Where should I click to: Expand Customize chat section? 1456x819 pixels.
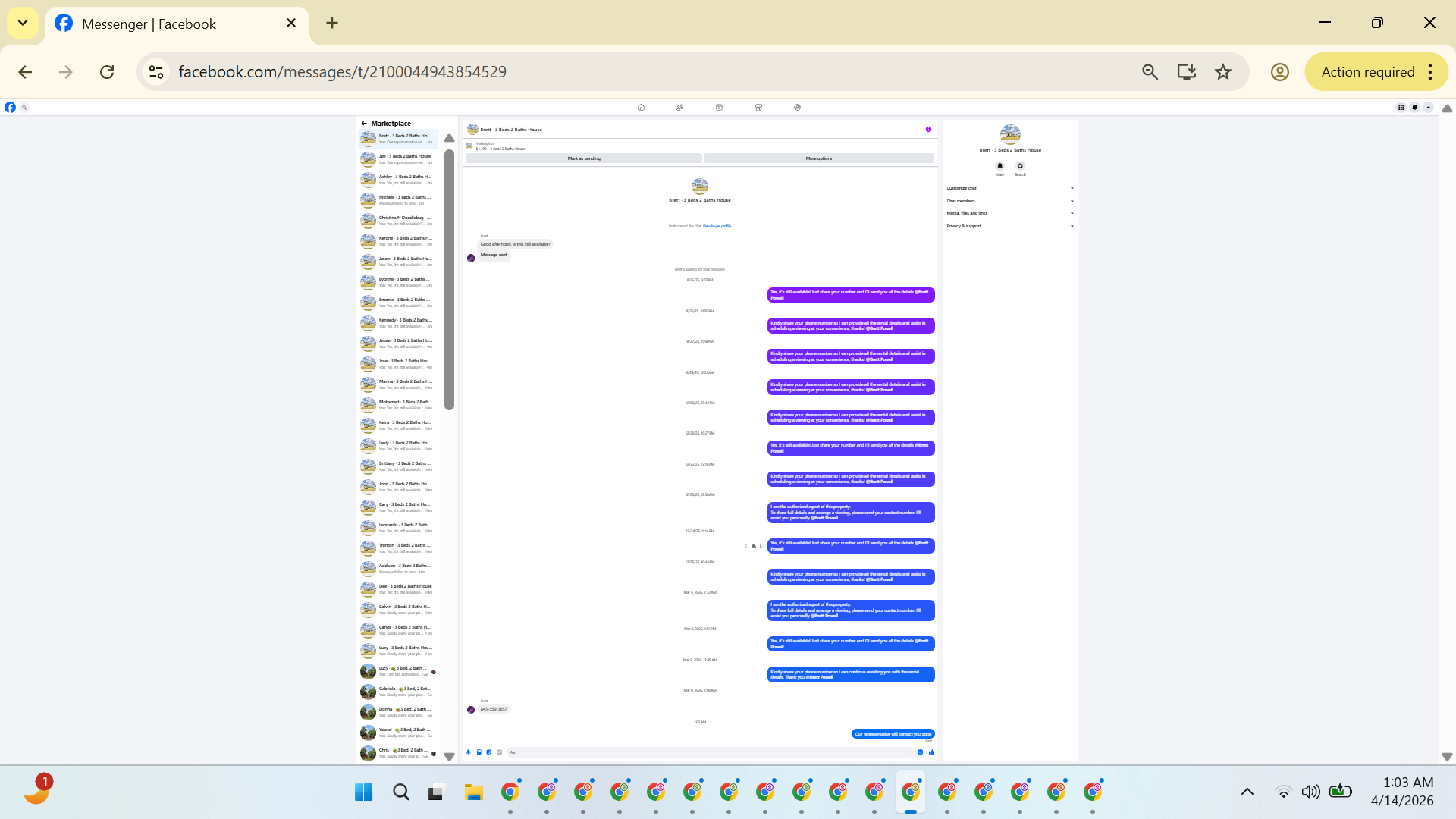[x=1009, y=188]
